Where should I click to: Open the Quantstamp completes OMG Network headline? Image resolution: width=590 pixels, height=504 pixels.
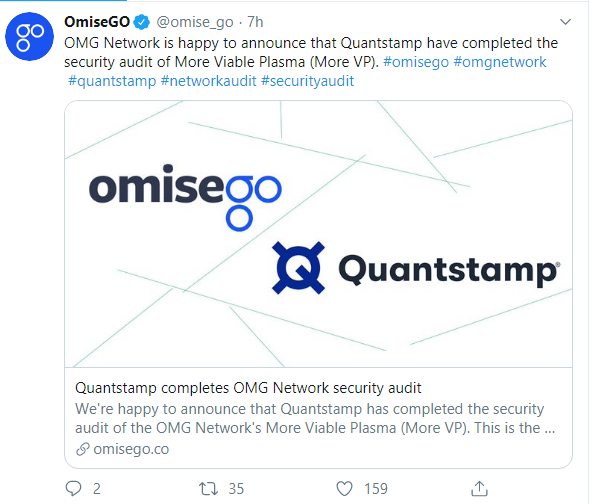tap(248, 388)
